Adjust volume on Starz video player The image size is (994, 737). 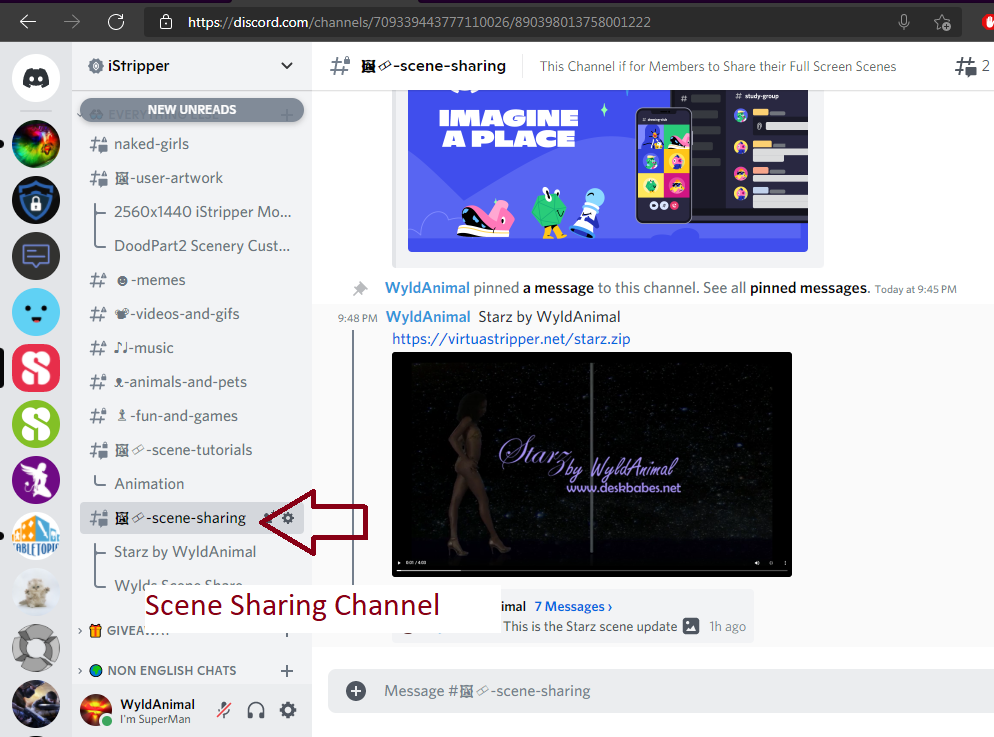(x=757, y=563)
